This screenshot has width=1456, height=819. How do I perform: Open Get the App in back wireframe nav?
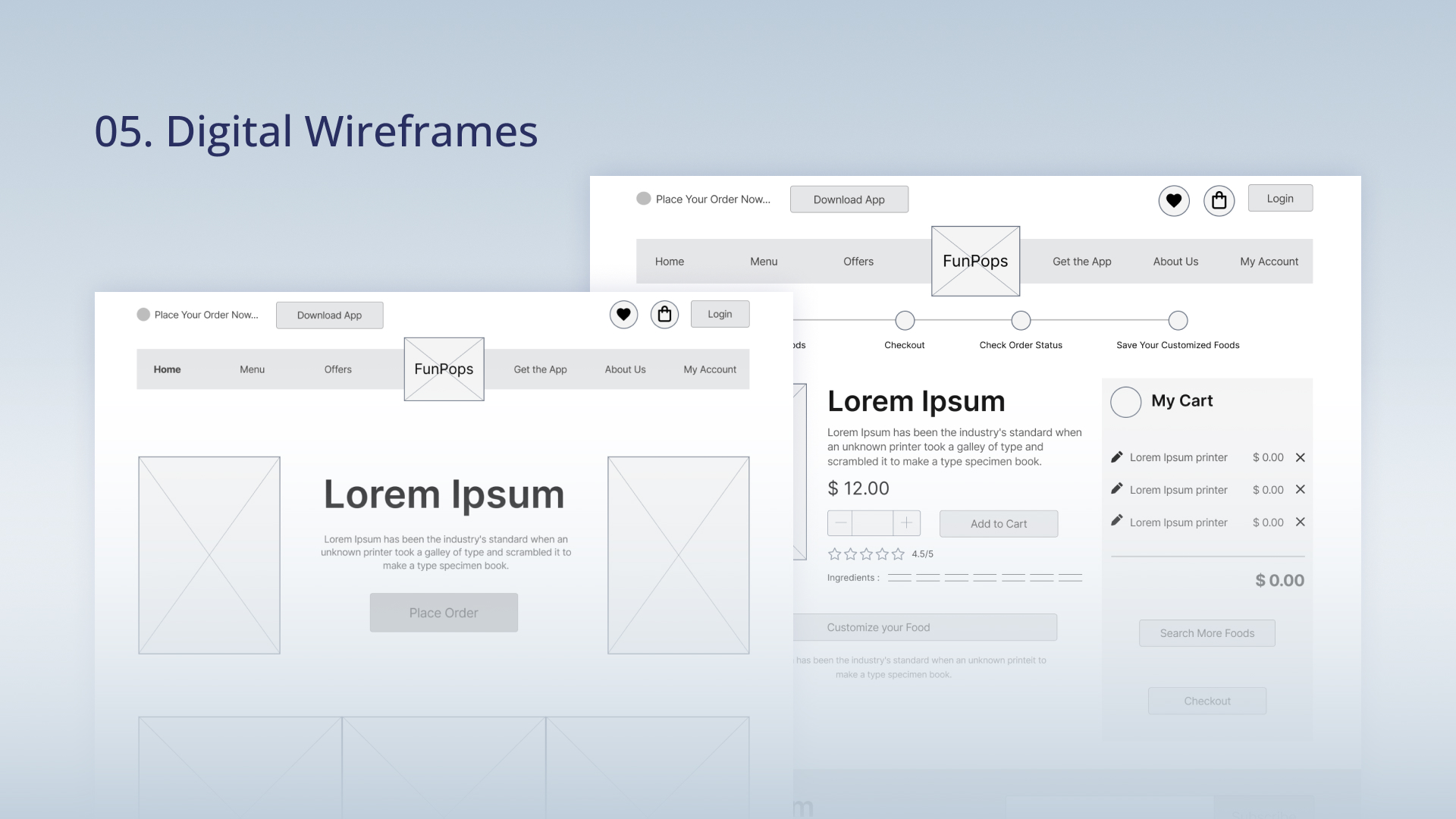[x=1082, y=262]
